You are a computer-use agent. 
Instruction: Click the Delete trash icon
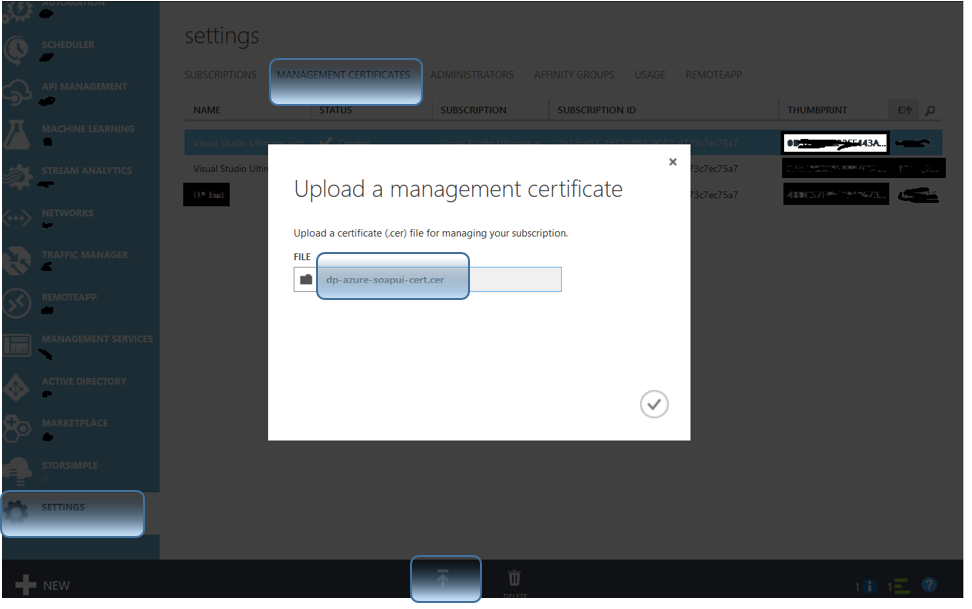coord(514,578)
